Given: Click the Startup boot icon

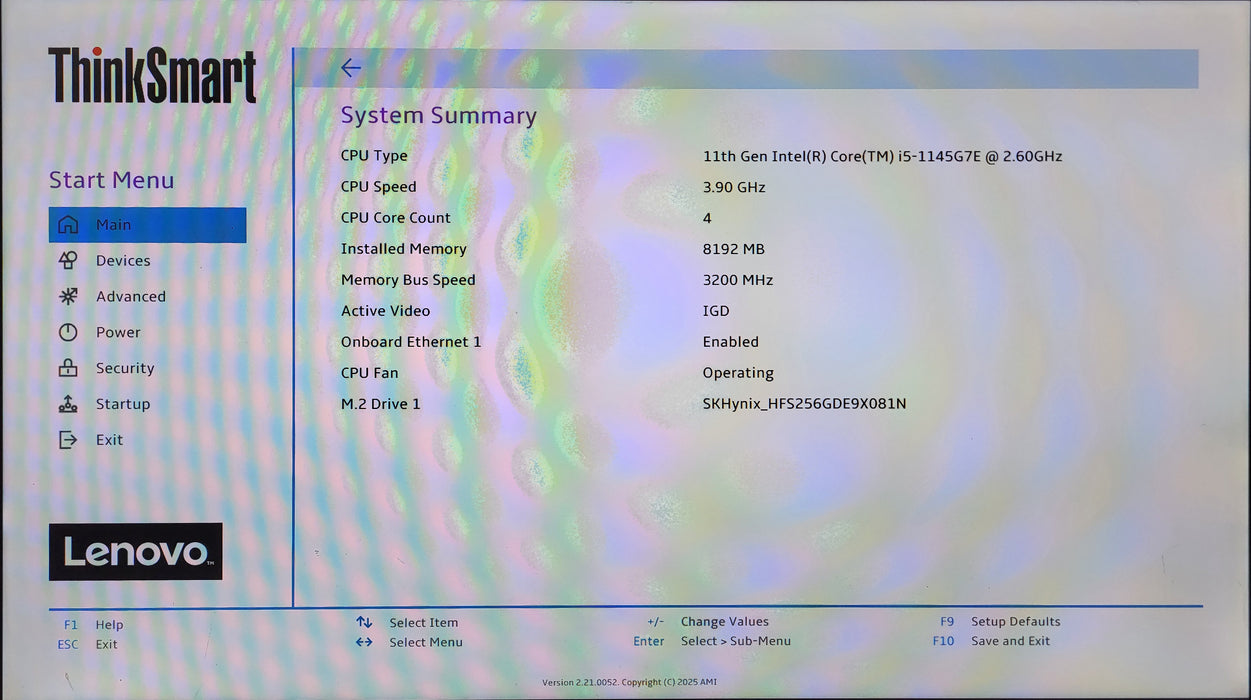Looking at the screenshot, I should pyautogui.click(x=68, y=404).
